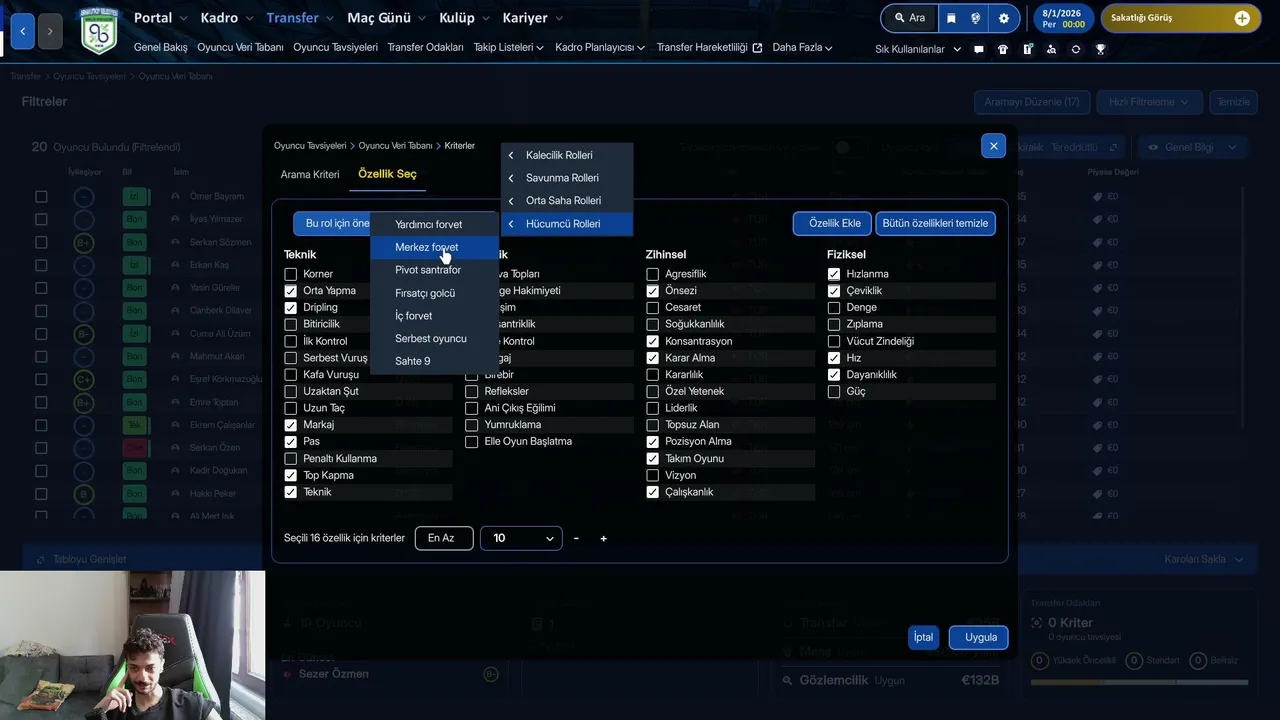
Task: Select the Özellik Seç tab
Action: (387, 175)
